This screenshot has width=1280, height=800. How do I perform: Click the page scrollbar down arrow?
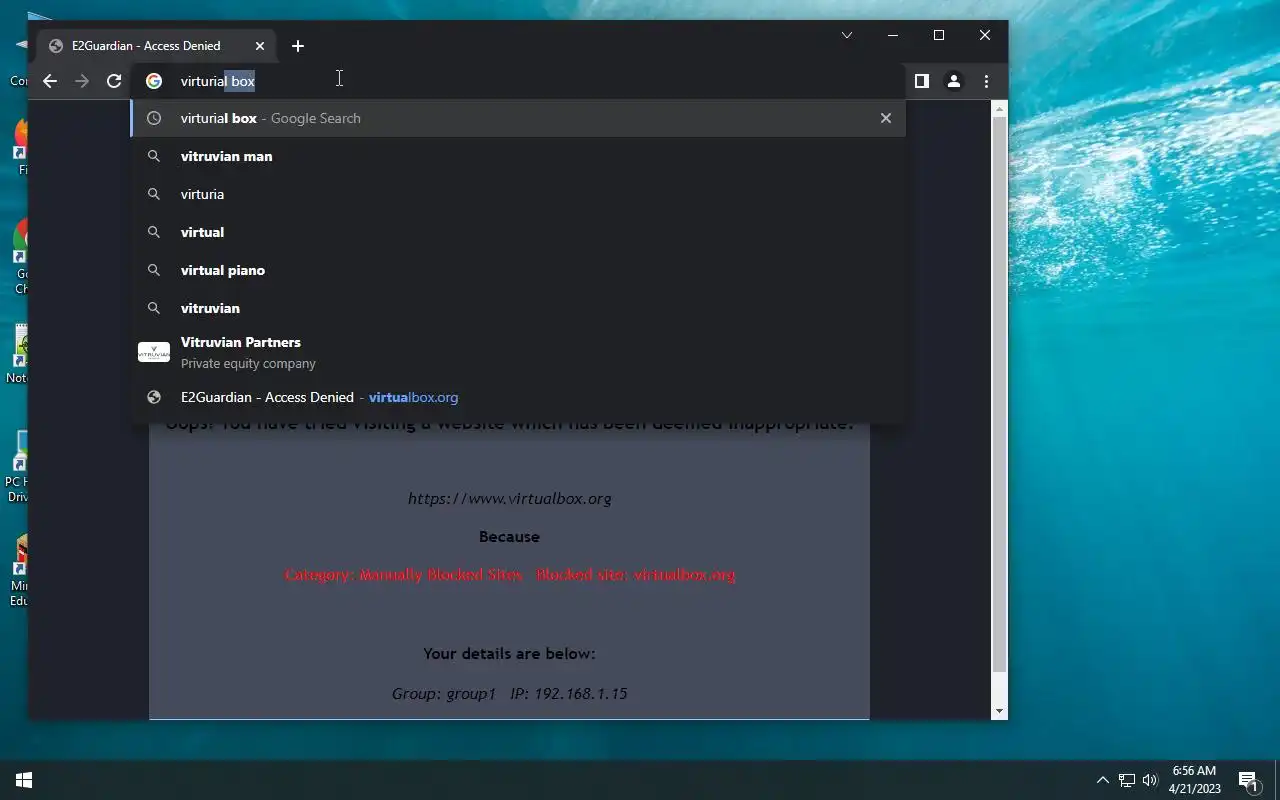(999, 711)
